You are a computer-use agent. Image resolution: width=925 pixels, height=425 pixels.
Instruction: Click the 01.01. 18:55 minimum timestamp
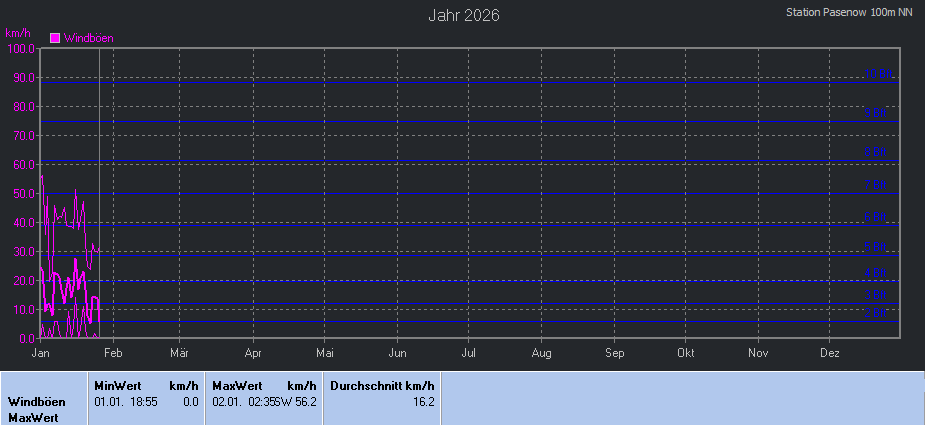point(126,402)
